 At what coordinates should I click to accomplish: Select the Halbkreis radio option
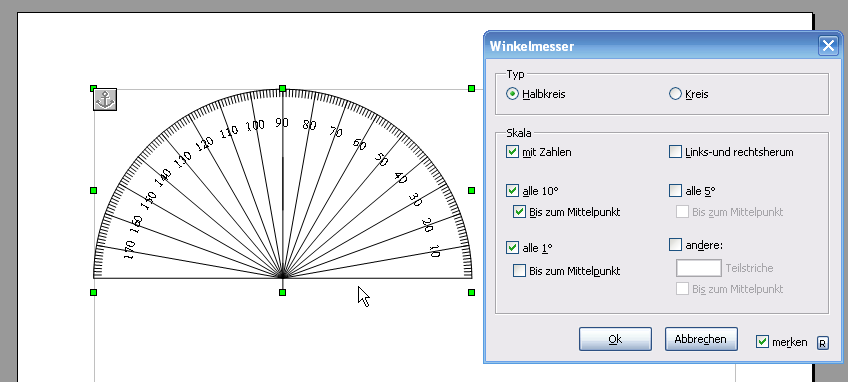(512, 94)
